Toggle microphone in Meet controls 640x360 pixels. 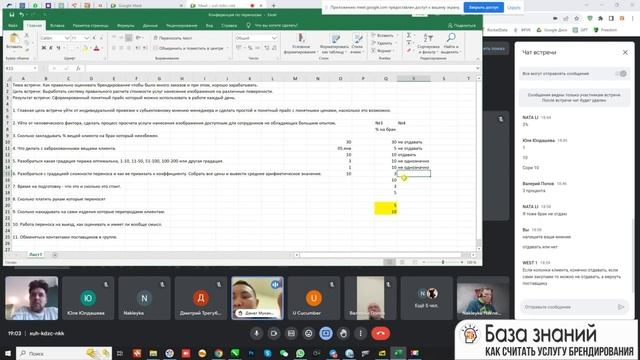[256, 333]
